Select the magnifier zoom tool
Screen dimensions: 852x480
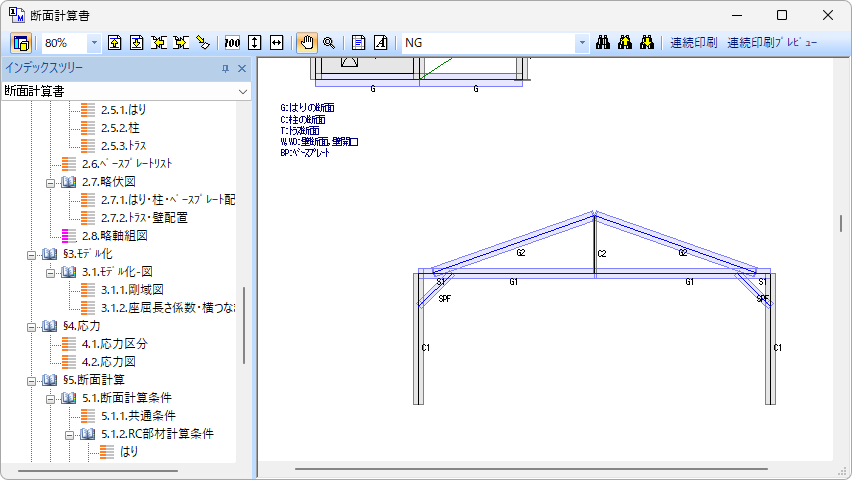(328, 43)
